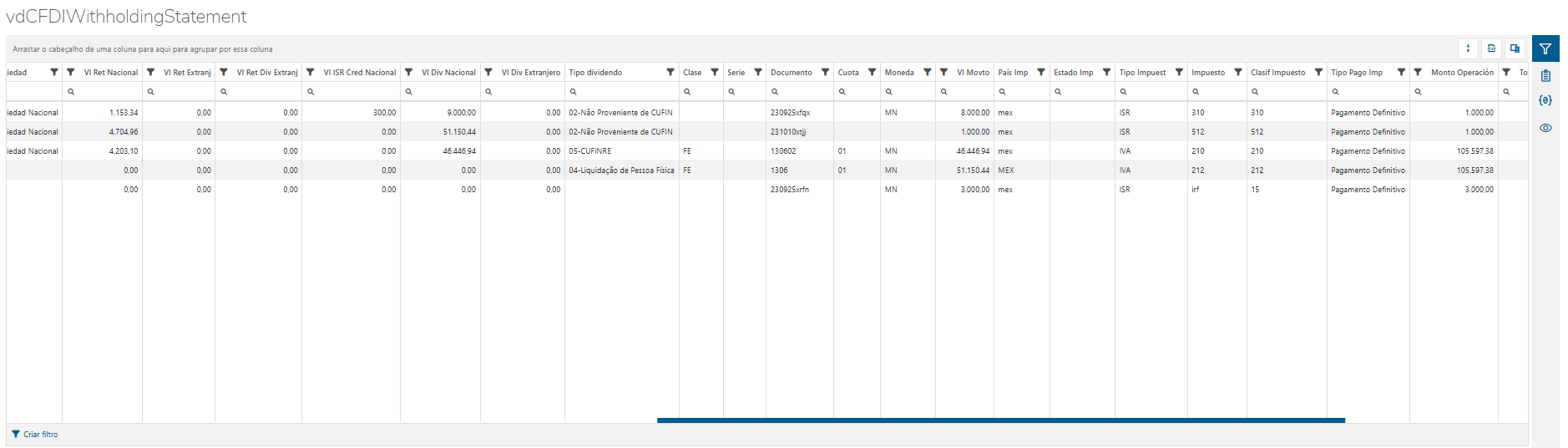
Task: Open filter funnel for Documento column
Action: pyautogui.click(x=825, y=73)
